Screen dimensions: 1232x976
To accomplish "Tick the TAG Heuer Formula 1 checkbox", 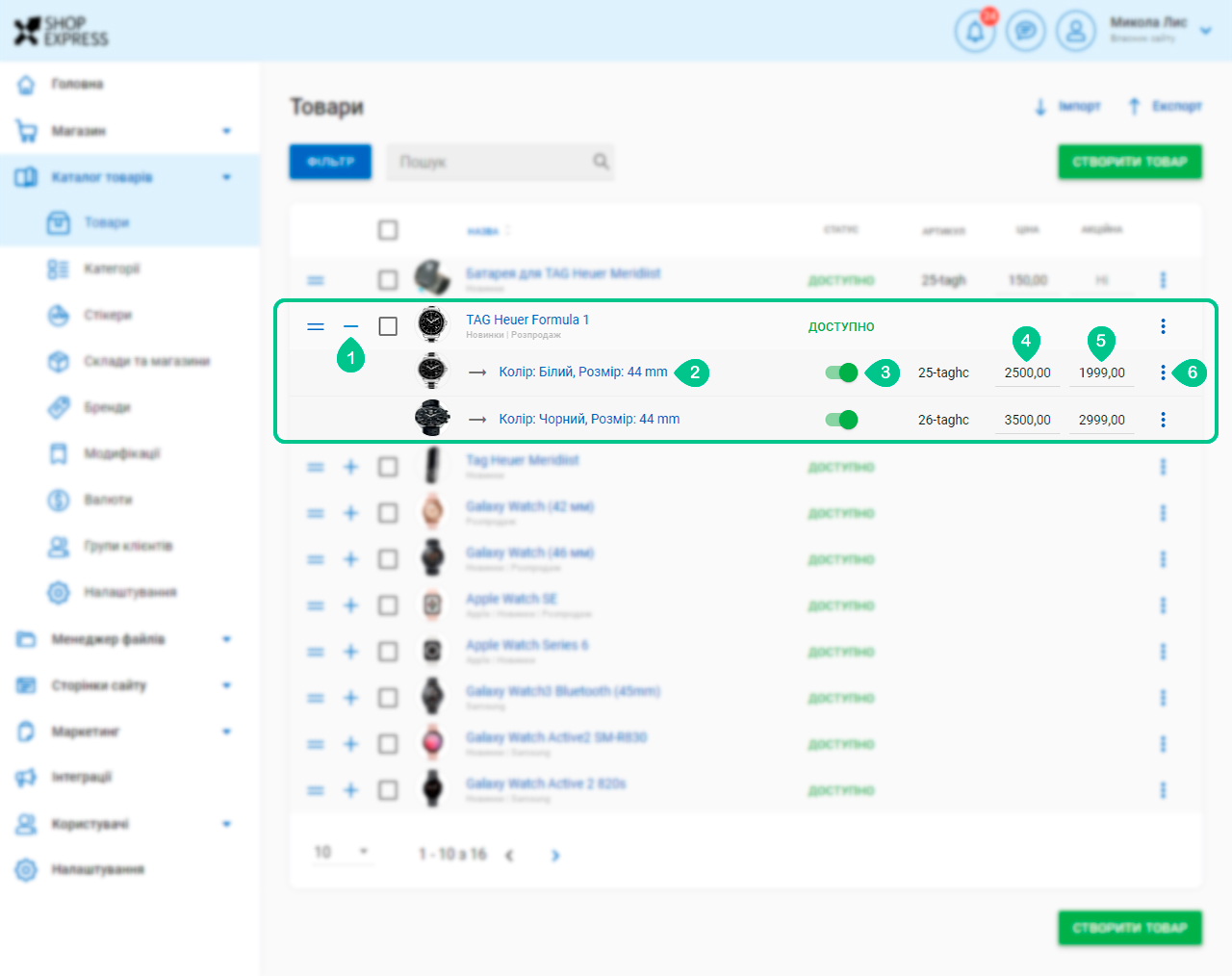I will [x=388, y=326].
